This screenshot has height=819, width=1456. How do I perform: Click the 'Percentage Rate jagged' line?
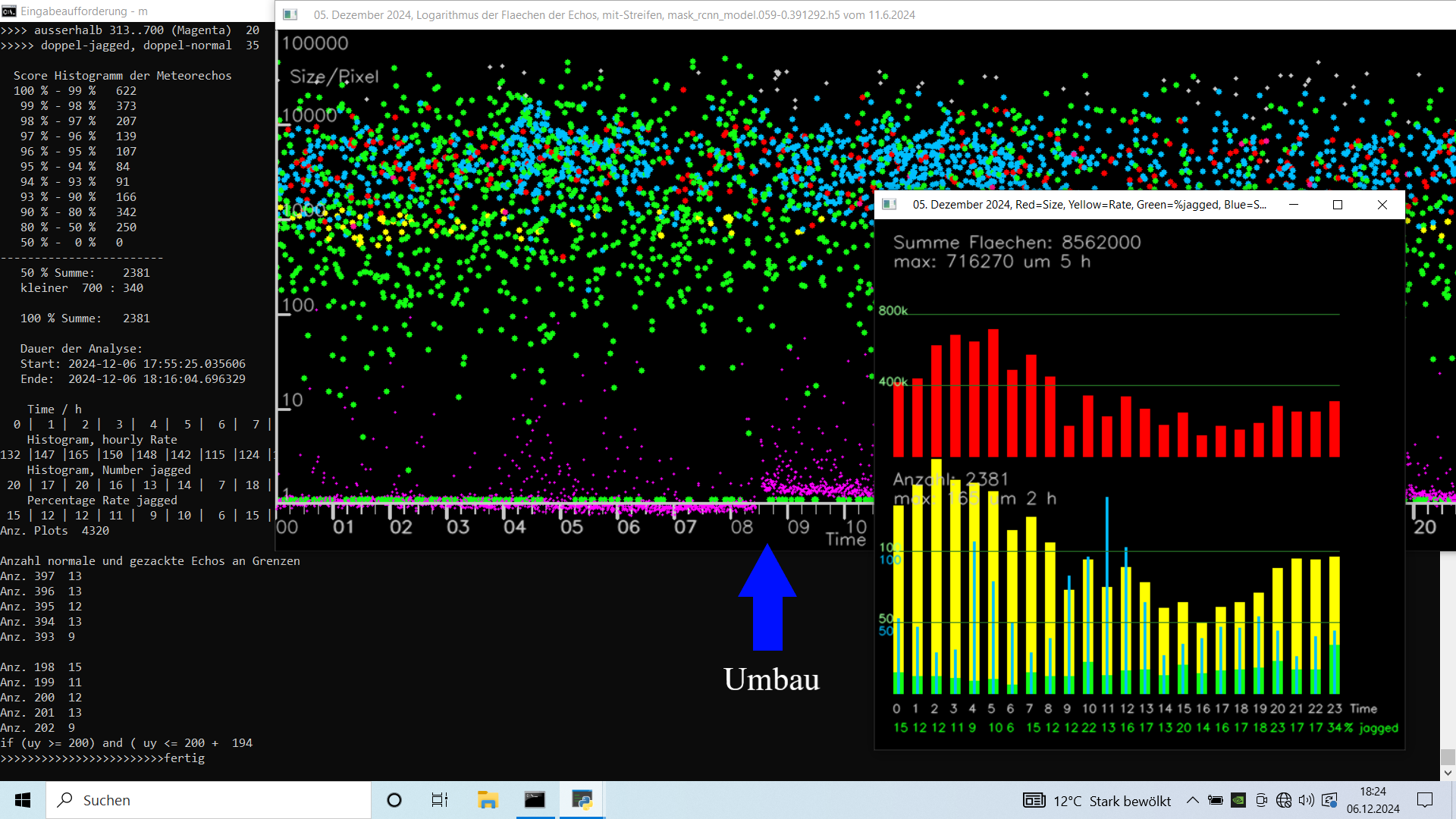click(102, 500)
